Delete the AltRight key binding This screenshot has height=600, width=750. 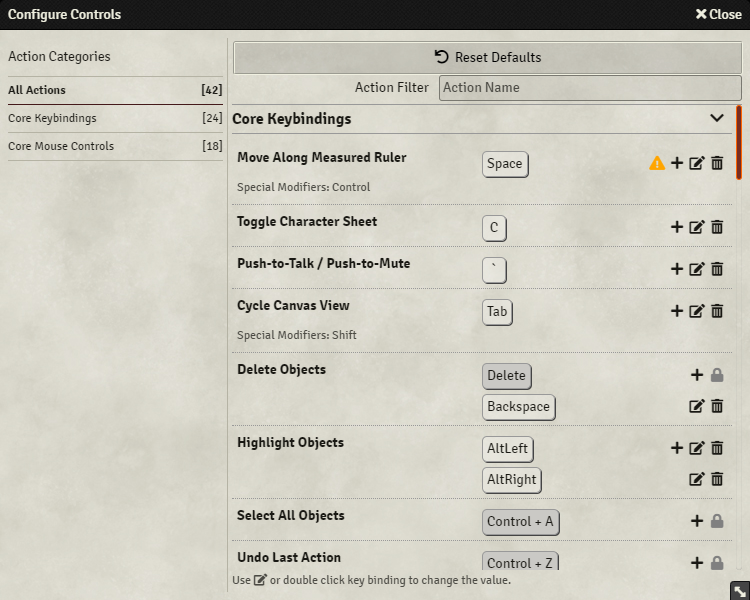tap(717, 479)
